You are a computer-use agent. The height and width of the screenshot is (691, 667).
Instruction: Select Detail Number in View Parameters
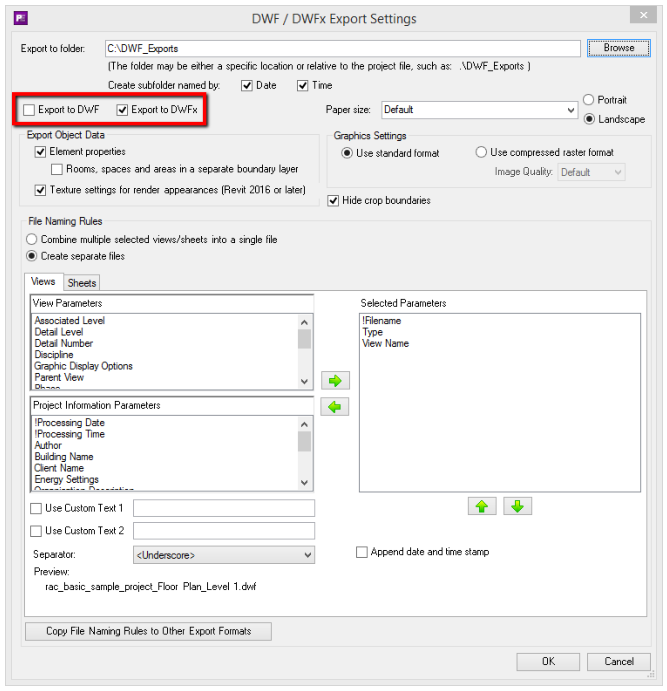click(x=64, y=343)
